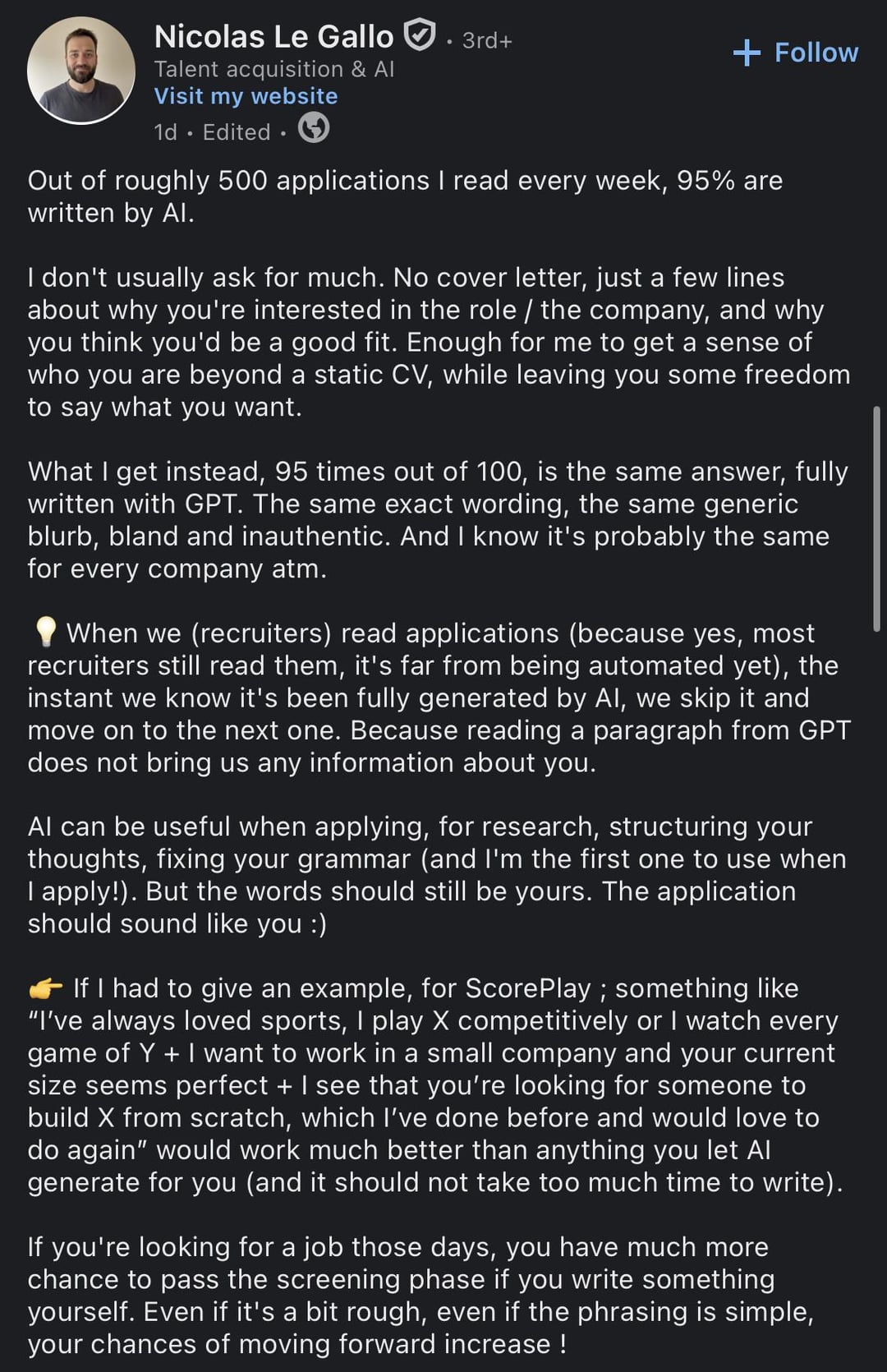887x1372 pixels.
Task: Click the pointing hand emoji icon
Action: pos(46,988)
